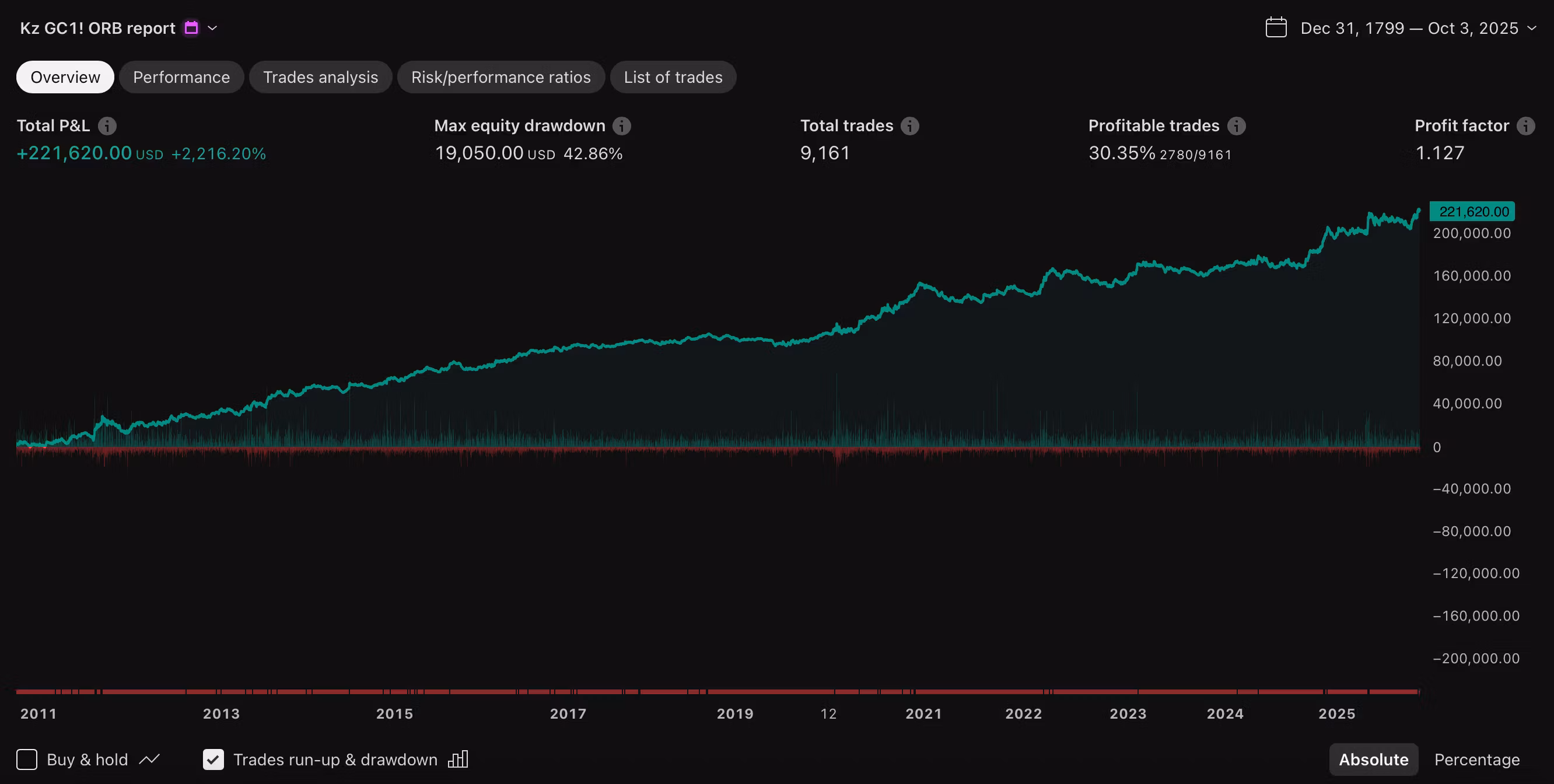Image resolution: width=1554 pixels, height=784 pixels.
Task: Click the 2017 label on time axis
Action: pyautogui.click(x=568, y=714)
